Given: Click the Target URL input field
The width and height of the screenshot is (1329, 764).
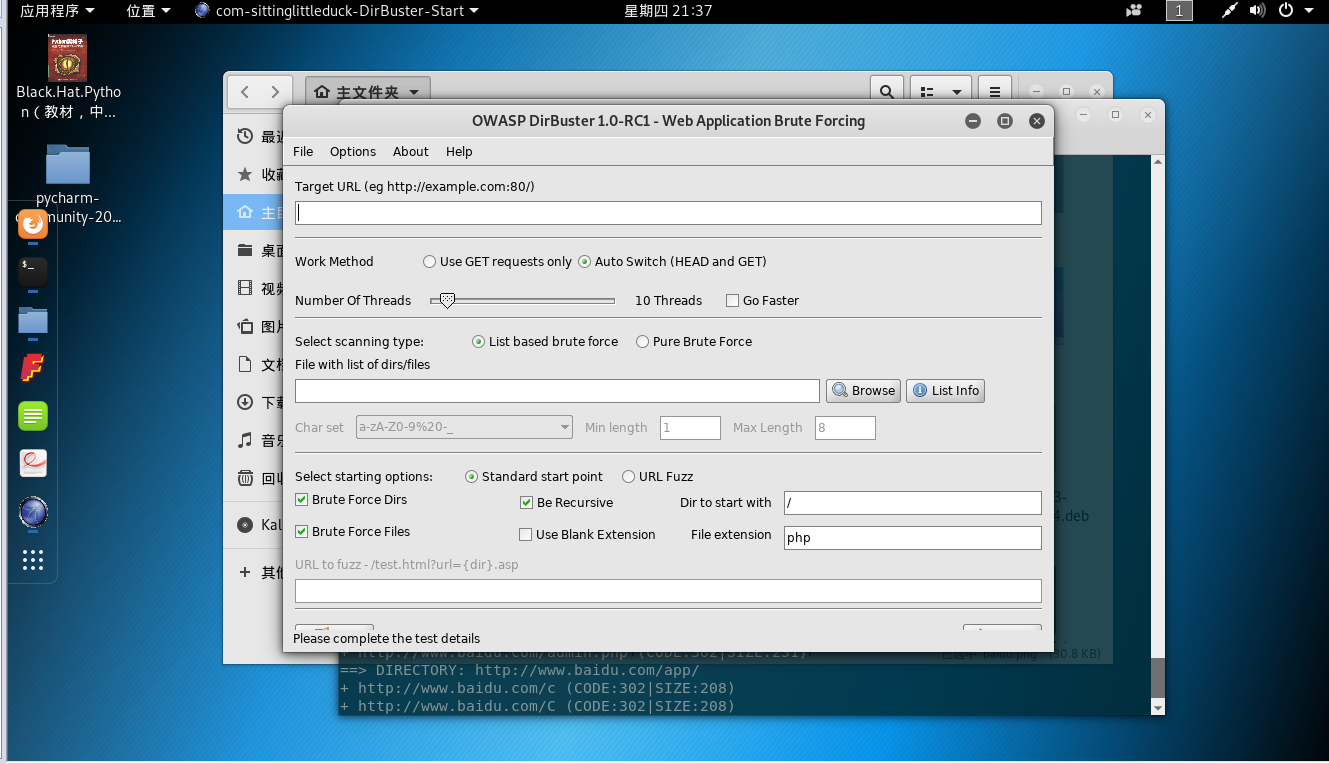Looking at the screenshot, I should 668,213.
